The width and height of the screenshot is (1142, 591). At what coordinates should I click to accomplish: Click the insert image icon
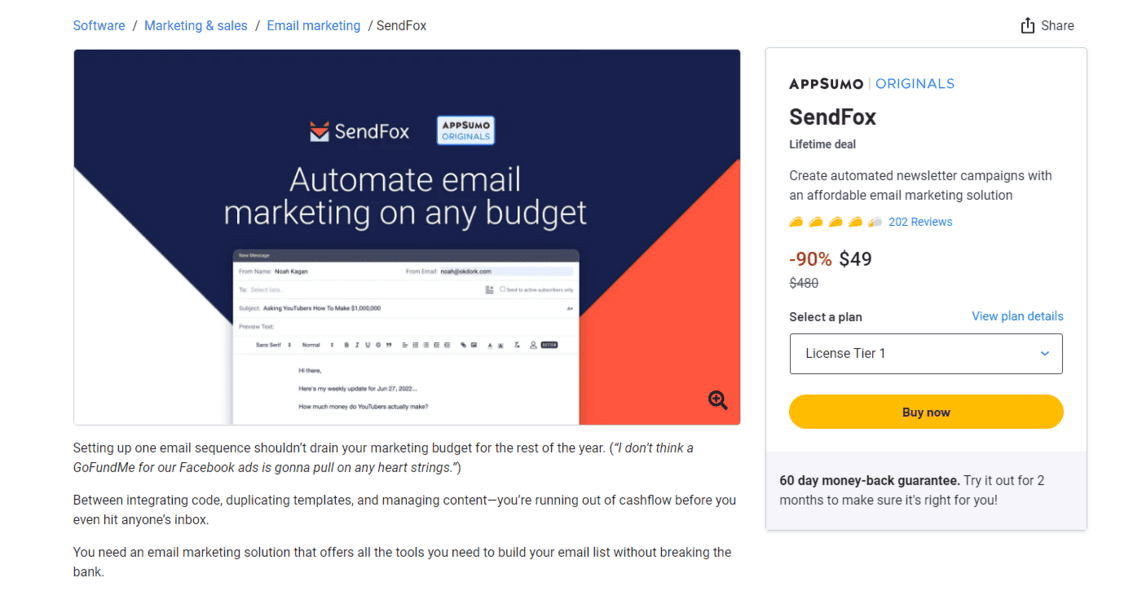point(474,343)
